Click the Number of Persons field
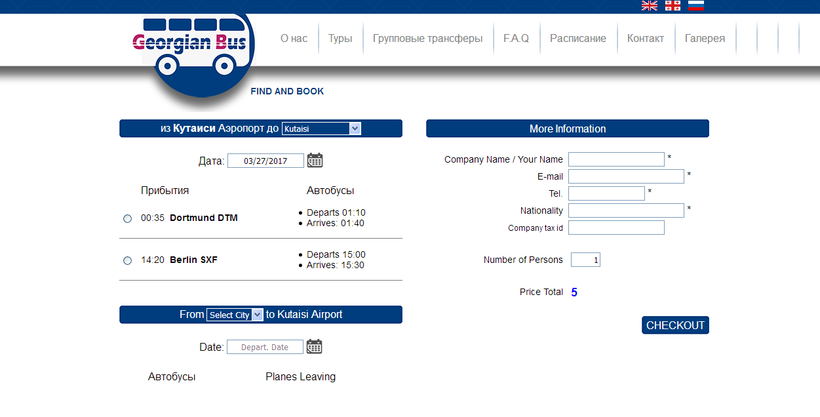 (x=585, y=260)
